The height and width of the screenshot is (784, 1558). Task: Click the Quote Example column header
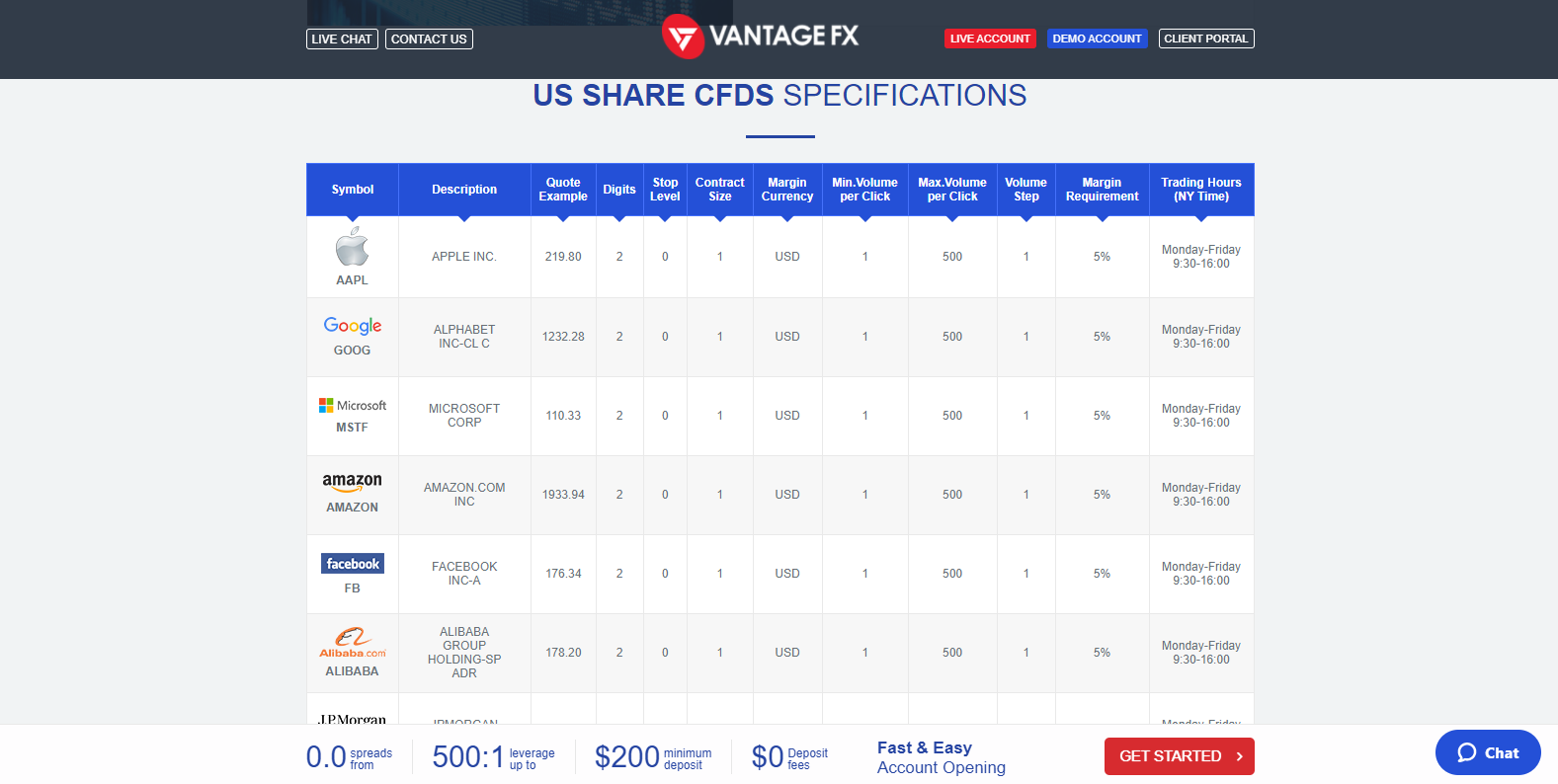pos(563,190)
